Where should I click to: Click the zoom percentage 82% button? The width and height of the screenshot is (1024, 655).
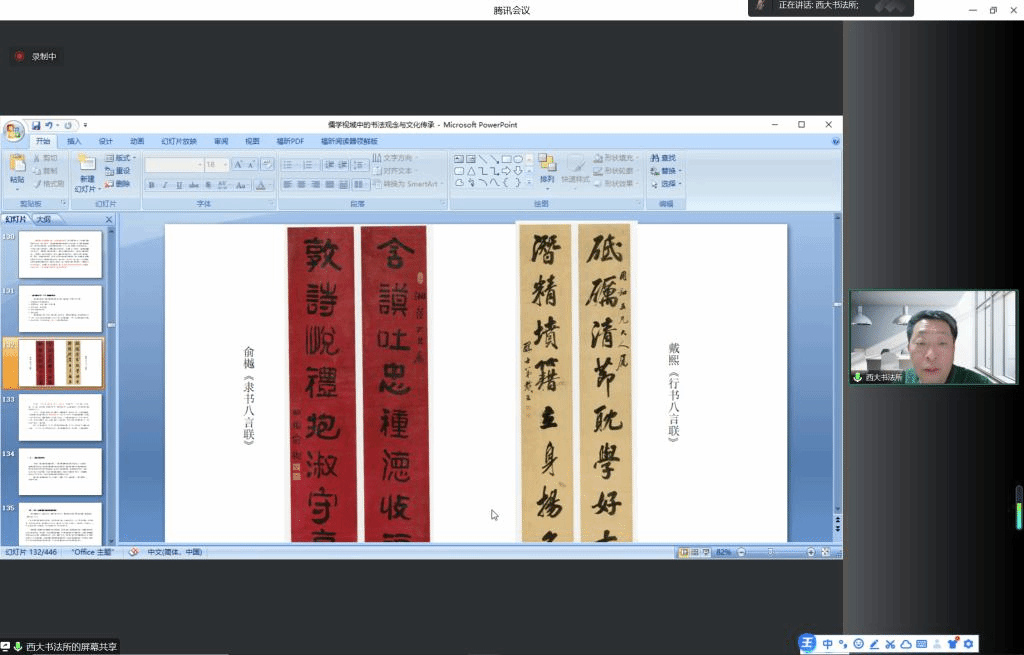[x=724, y=552]
